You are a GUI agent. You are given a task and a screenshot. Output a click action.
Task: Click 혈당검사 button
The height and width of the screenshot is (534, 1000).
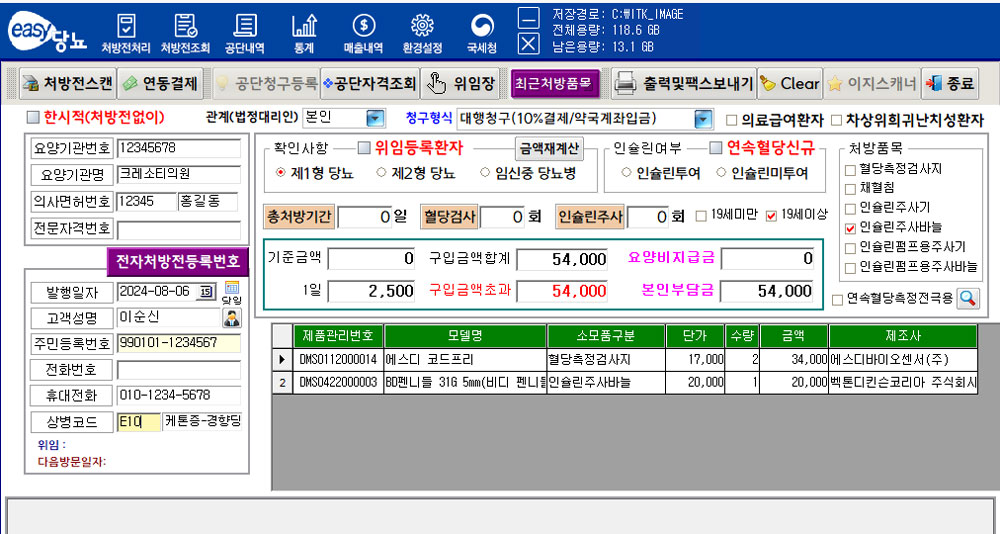(449, 217)
